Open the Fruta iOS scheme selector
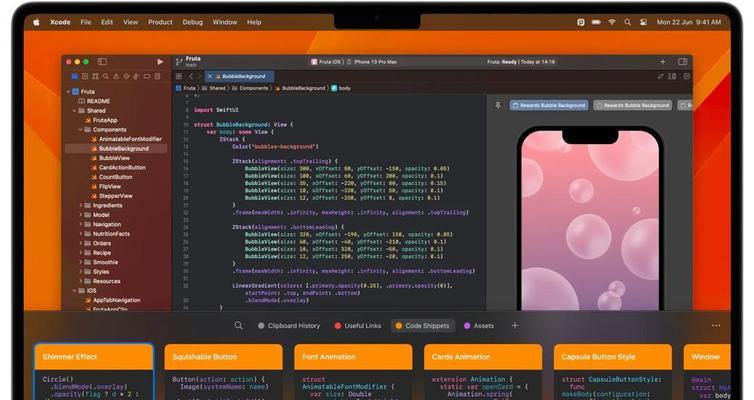Viewport: 754px width, 400px height. (327, 62)
